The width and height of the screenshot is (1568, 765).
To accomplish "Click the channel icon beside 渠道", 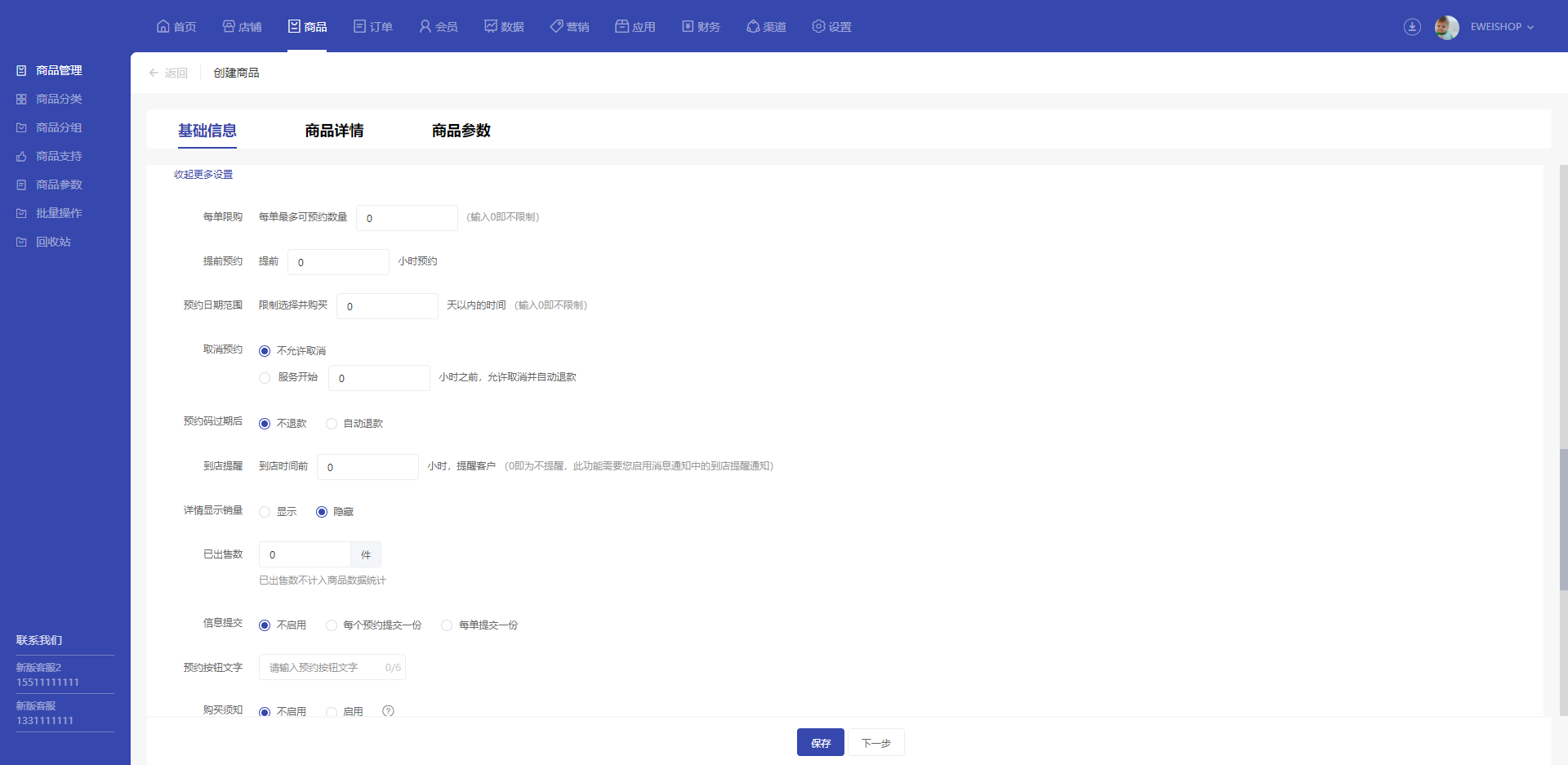I will tap(753, 26).
